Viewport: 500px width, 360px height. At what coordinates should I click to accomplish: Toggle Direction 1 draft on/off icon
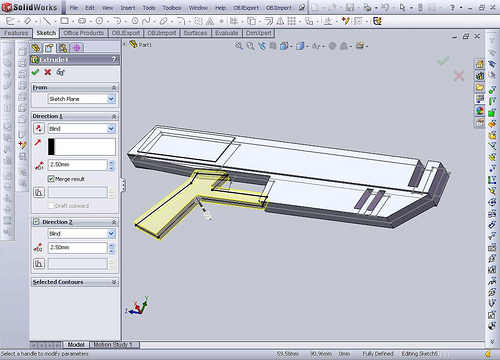pos(39,192)
